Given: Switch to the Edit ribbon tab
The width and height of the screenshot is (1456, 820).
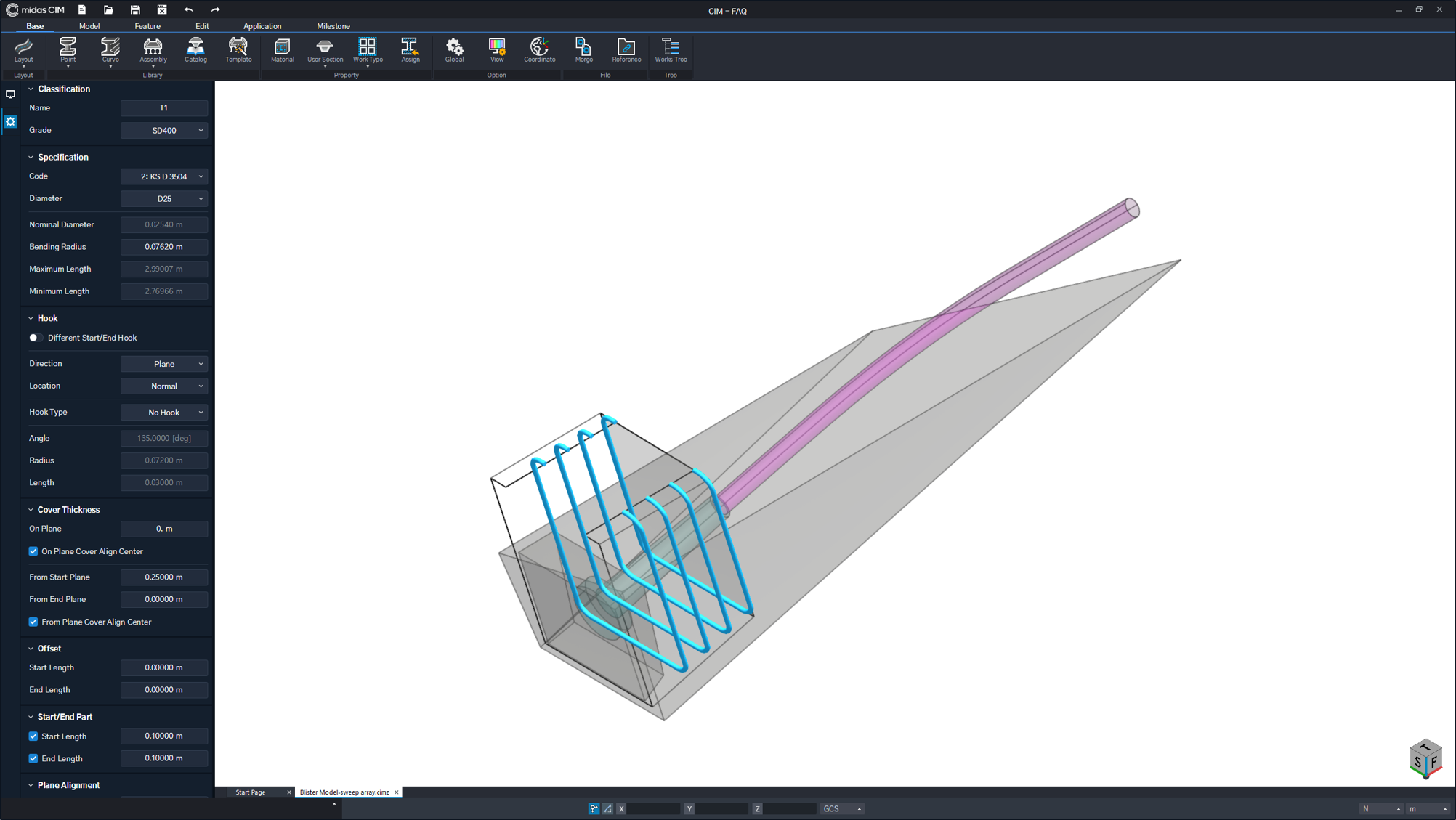Looking at the screenshot, I should pyautogui.click(x=202, y=26).
